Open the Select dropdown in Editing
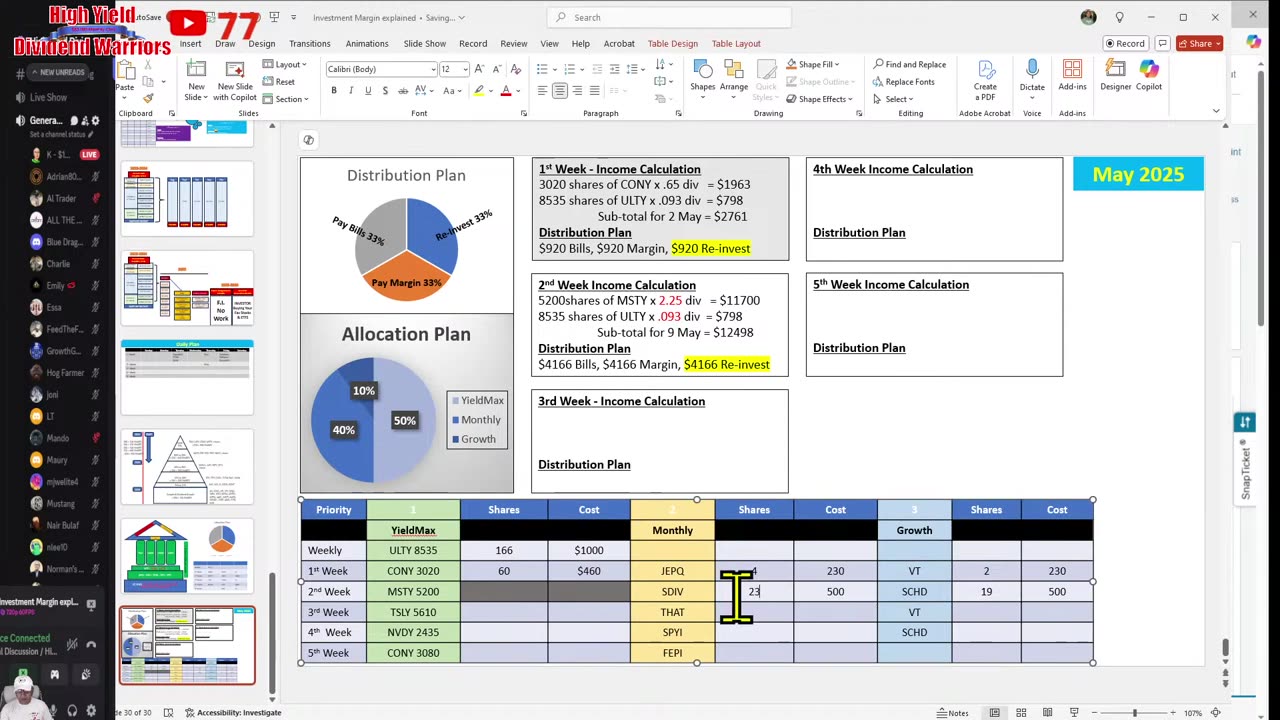 tap(892, 99)
